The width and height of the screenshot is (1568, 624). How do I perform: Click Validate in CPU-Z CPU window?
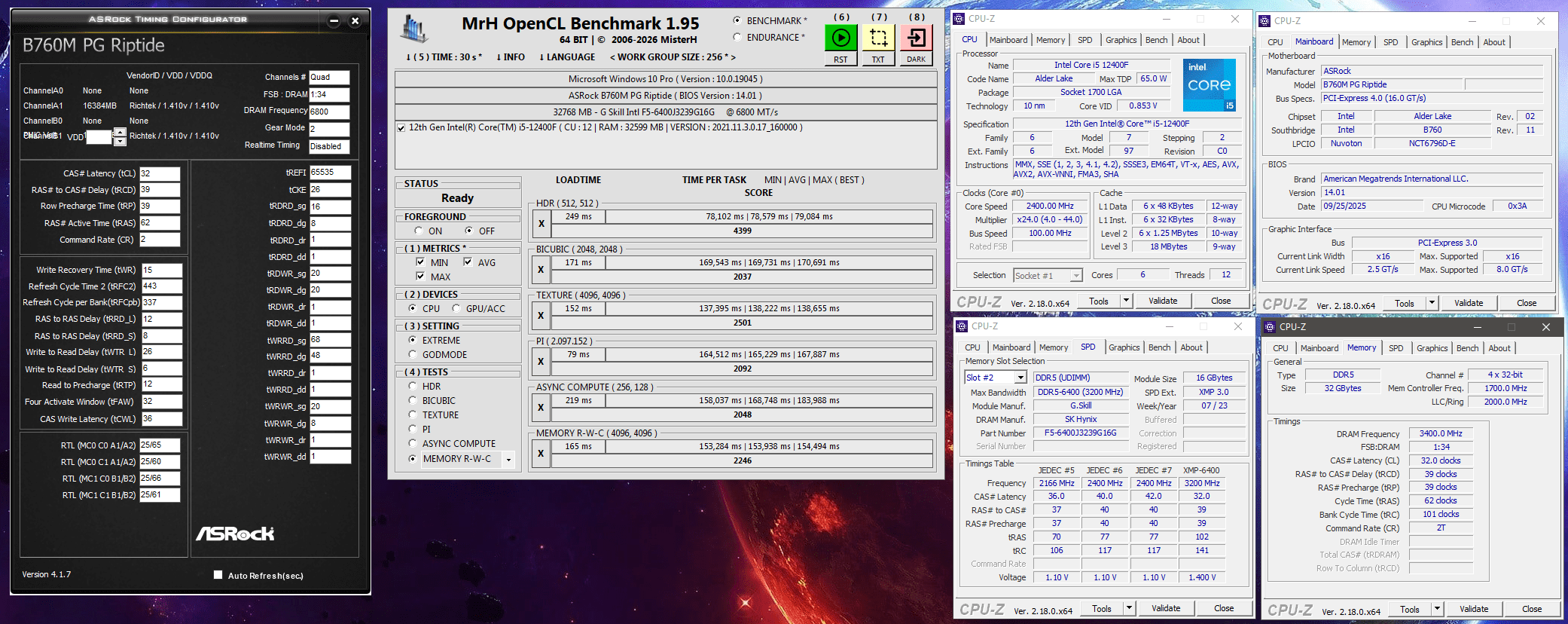(x=1163, y=301)
